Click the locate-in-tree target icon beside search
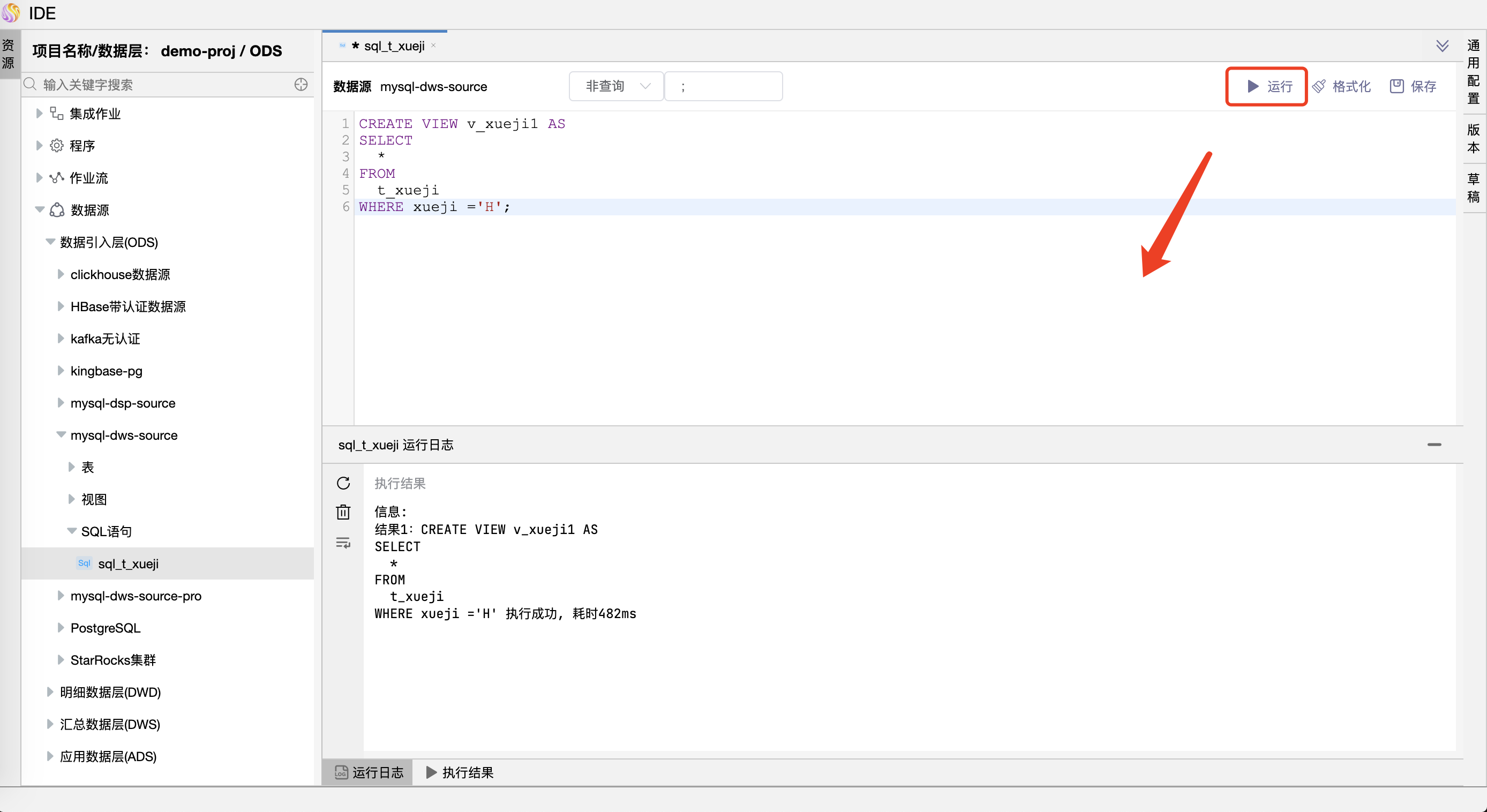 click(301, 84)
